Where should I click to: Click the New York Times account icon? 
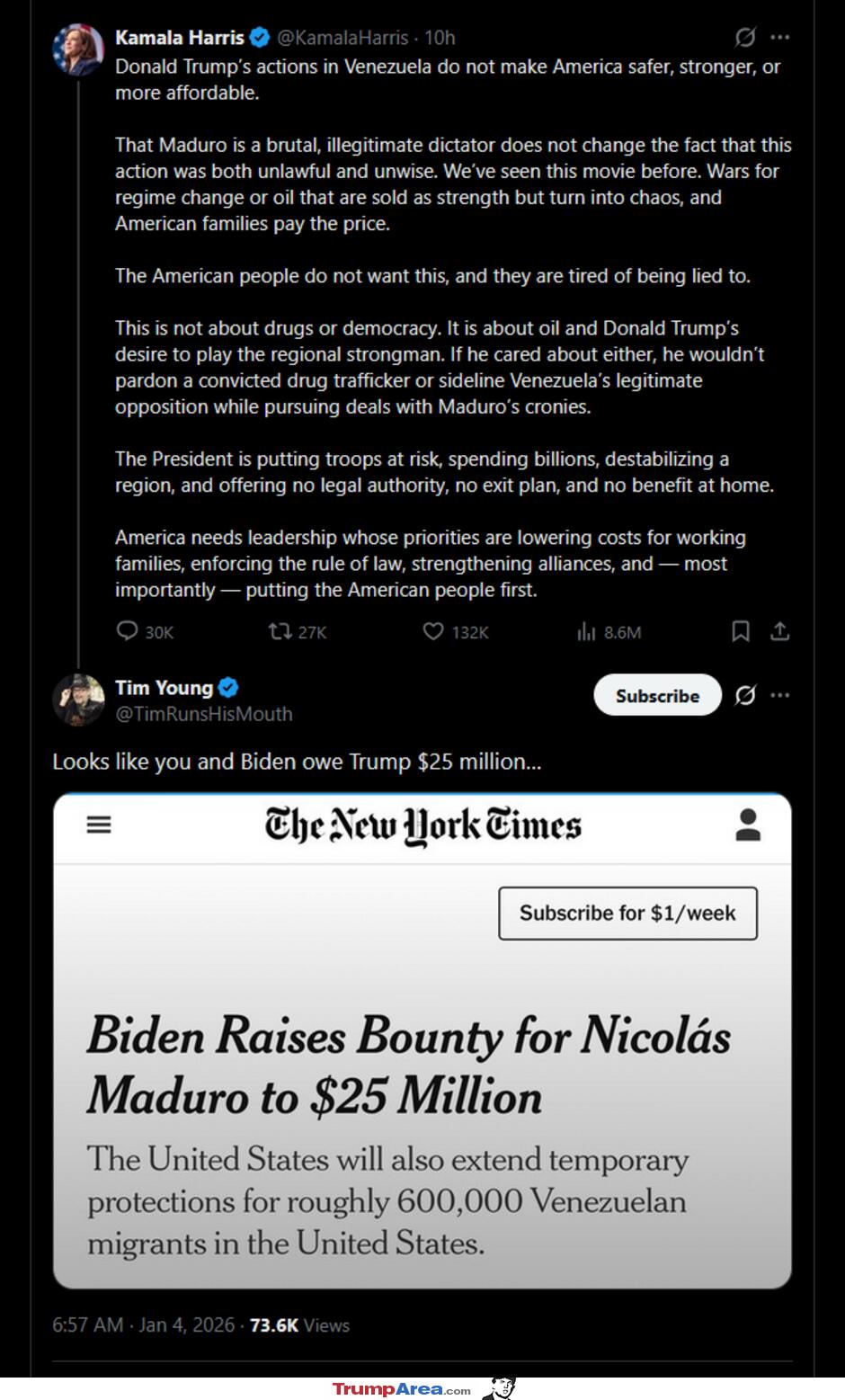tap(748, 825)
